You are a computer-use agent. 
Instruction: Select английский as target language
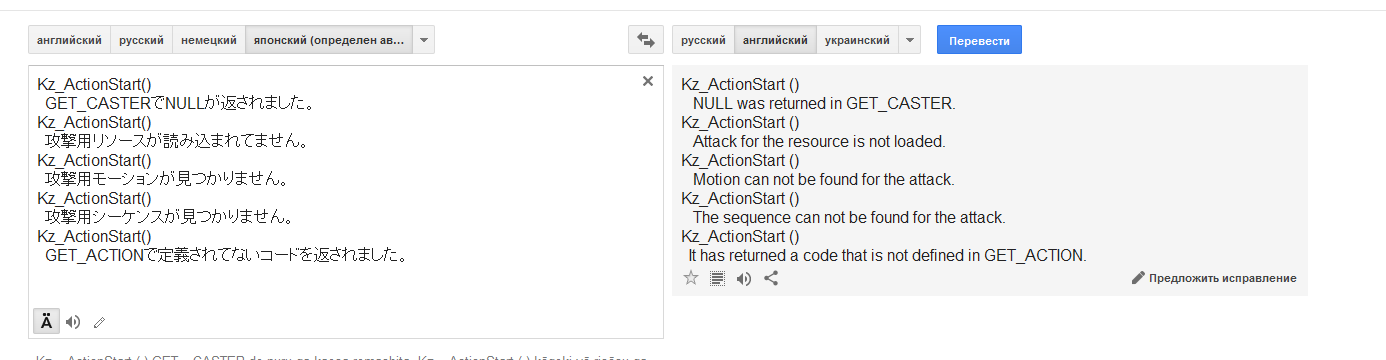(x=775, y=40)
